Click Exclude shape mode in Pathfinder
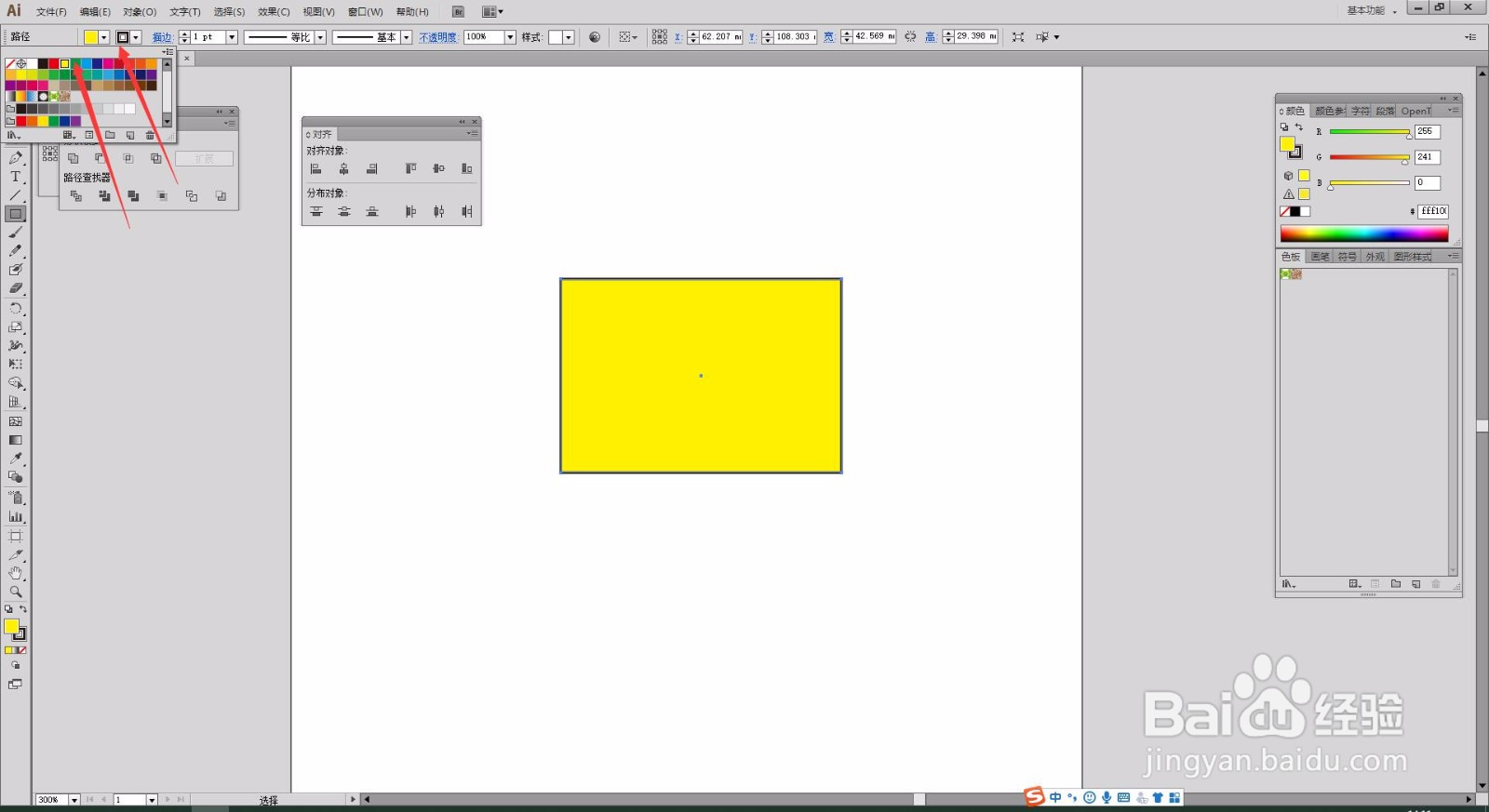Screen dimensions: 1489x812 [x=155, y=158]
